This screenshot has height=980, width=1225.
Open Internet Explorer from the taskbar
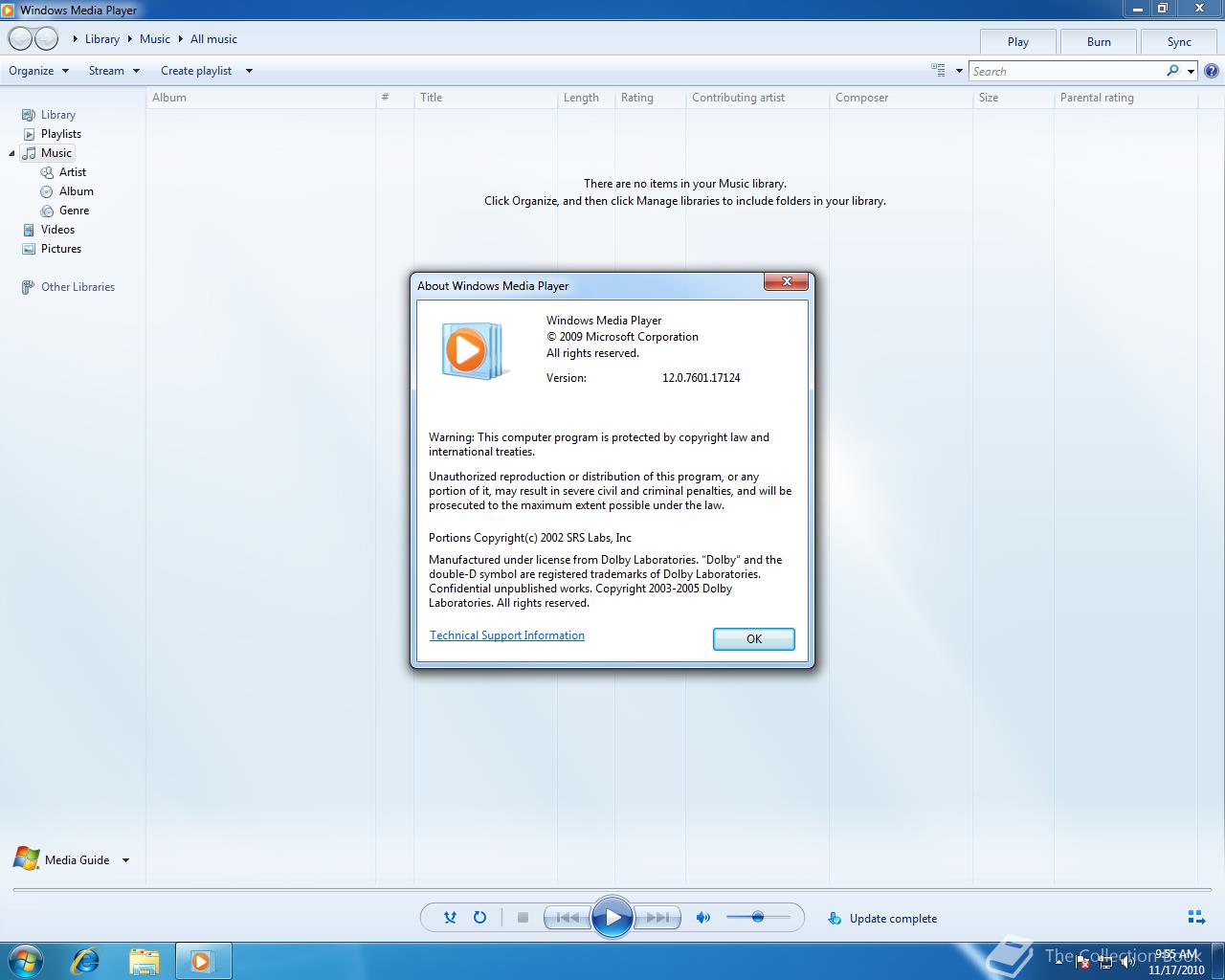coord(85,960)
